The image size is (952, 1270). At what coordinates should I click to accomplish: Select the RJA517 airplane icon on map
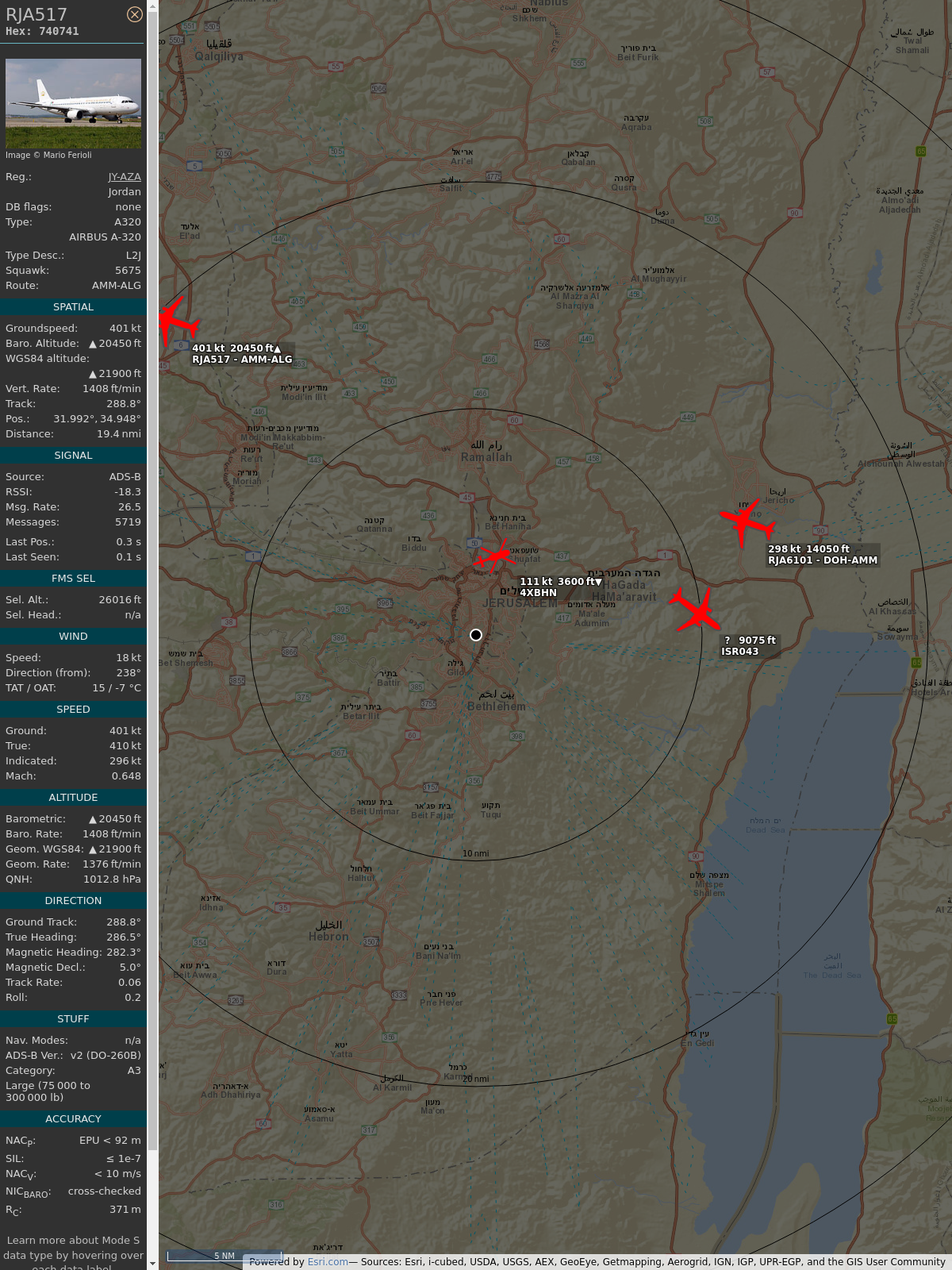pyautogui.click(x=175, y=321)
